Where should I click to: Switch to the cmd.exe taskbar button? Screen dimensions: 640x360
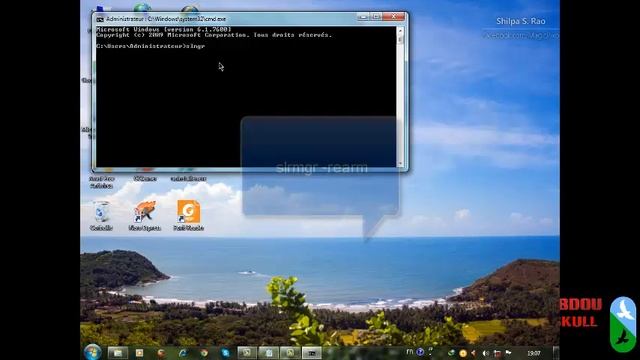pos(311,353)
